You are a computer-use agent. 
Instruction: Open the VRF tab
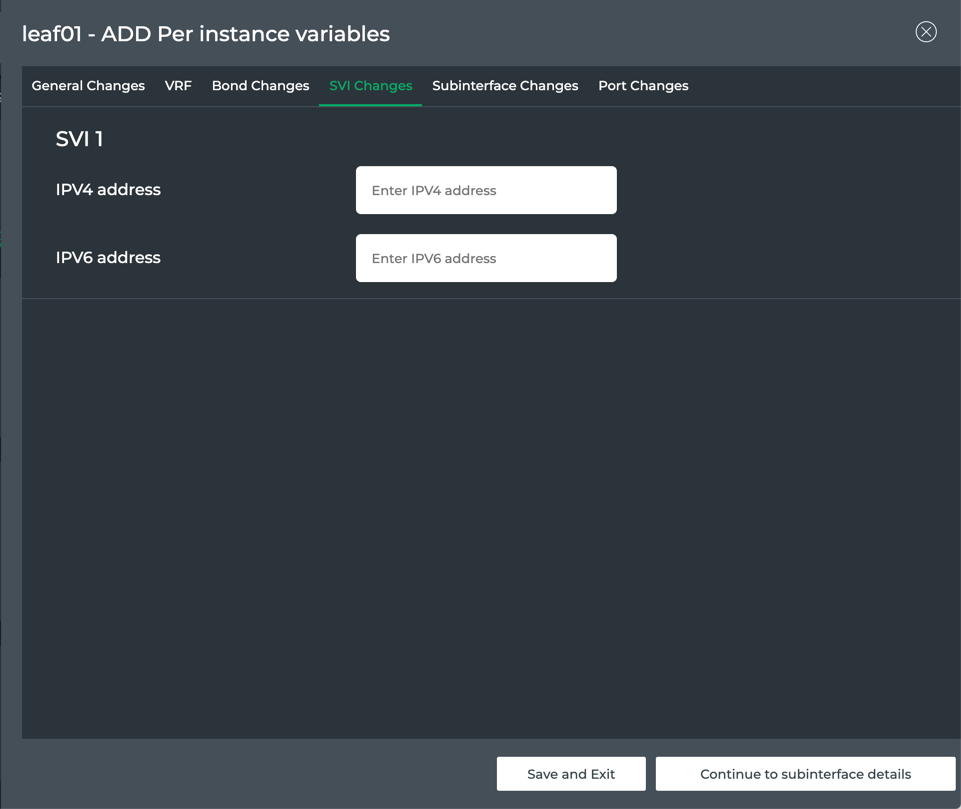(x=178, y=86)
